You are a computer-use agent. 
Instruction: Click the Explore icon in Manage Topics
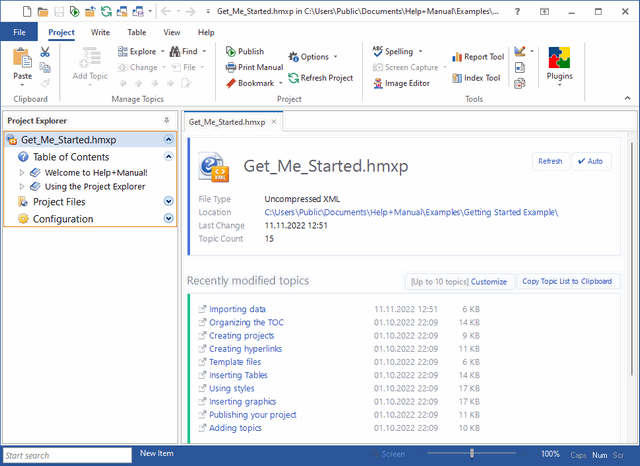(x=122, y=51)
